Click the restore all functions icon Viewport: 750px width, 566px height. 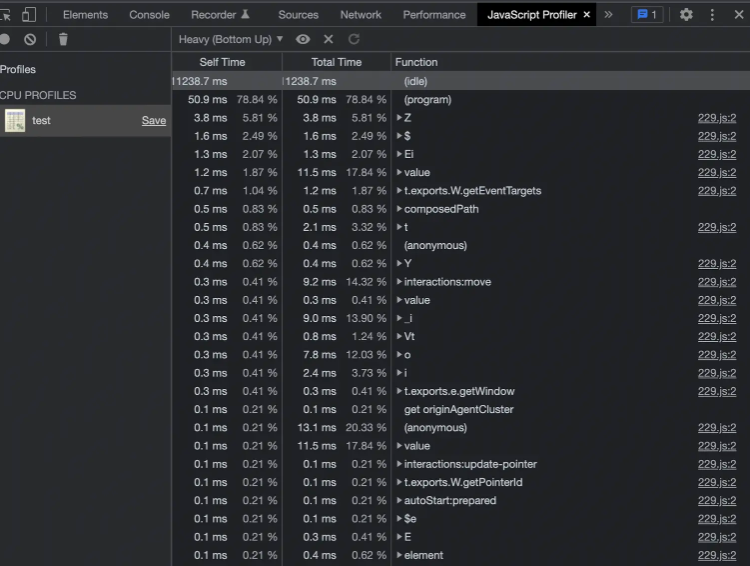[353, 39]
